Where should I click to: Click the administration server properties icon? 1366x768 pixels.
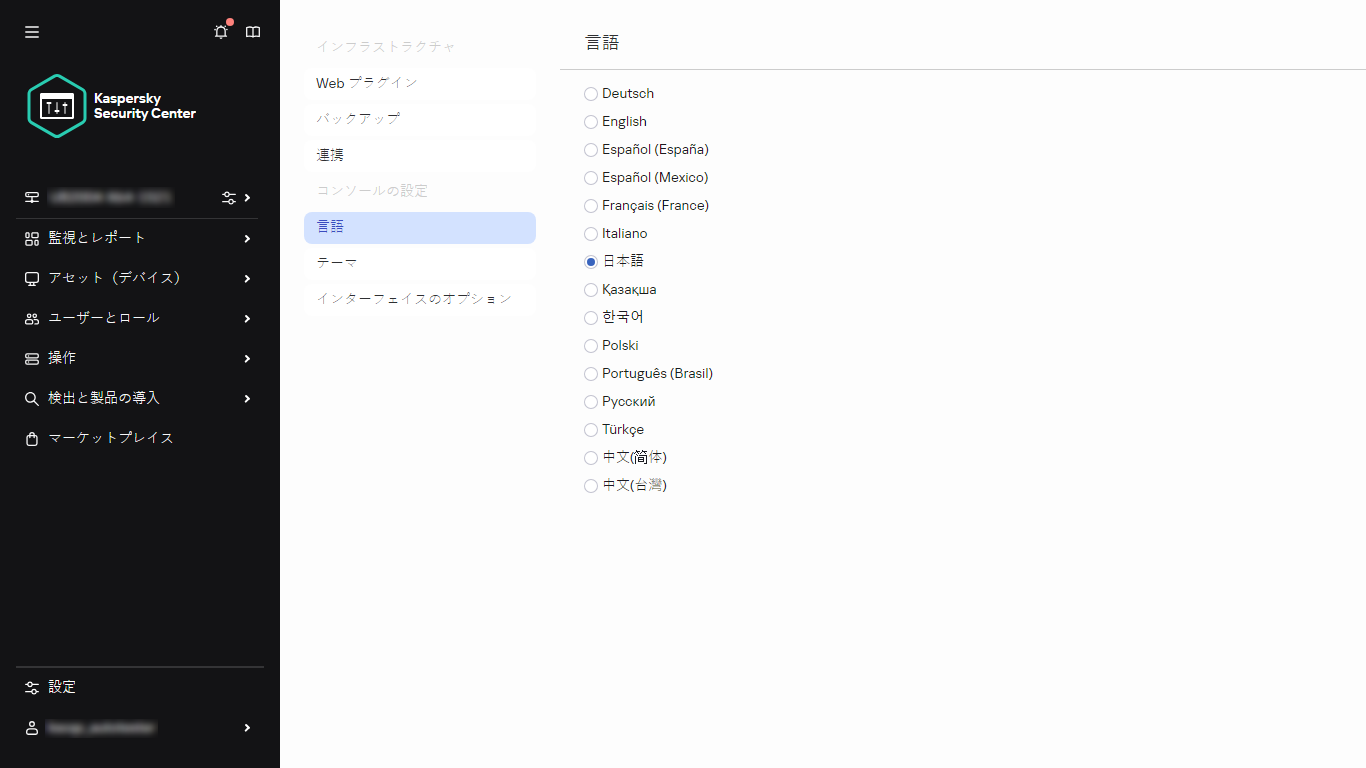(x=229, y=197)
